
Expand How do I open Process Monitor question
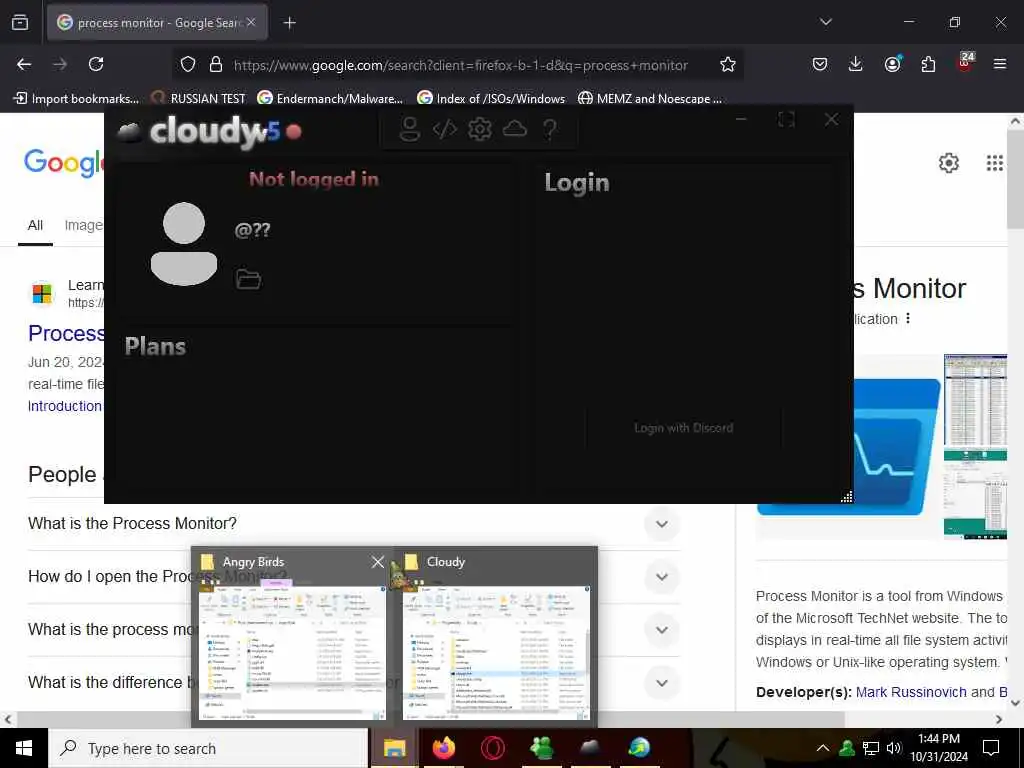[x=662, y=577]
